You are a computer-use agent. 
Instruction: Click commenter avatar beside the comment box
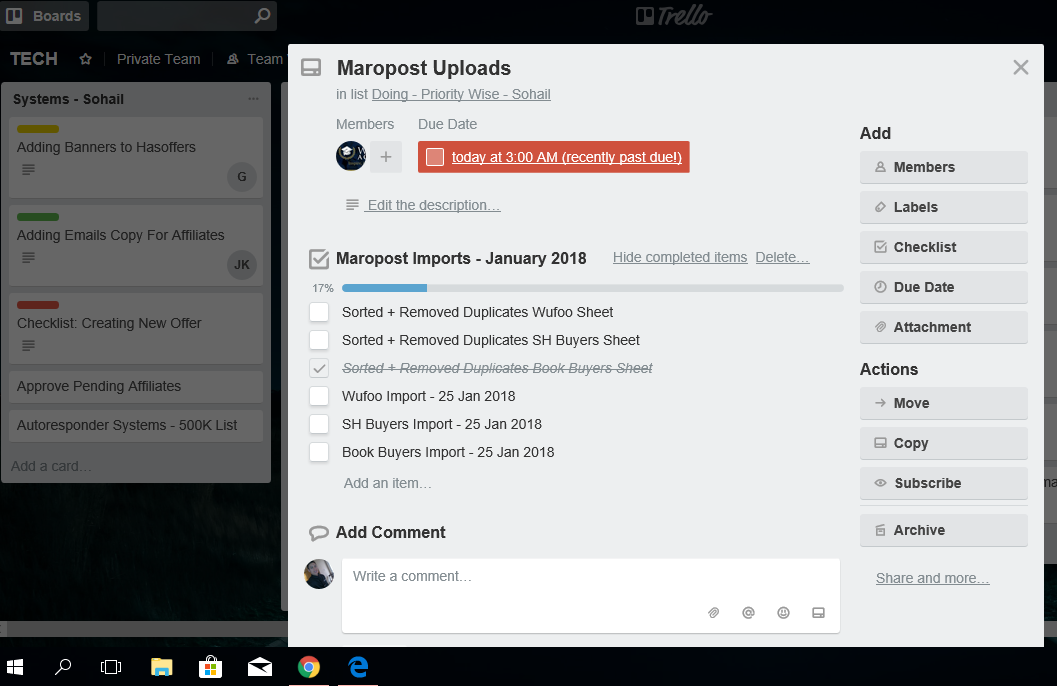(x=319, y=574)
